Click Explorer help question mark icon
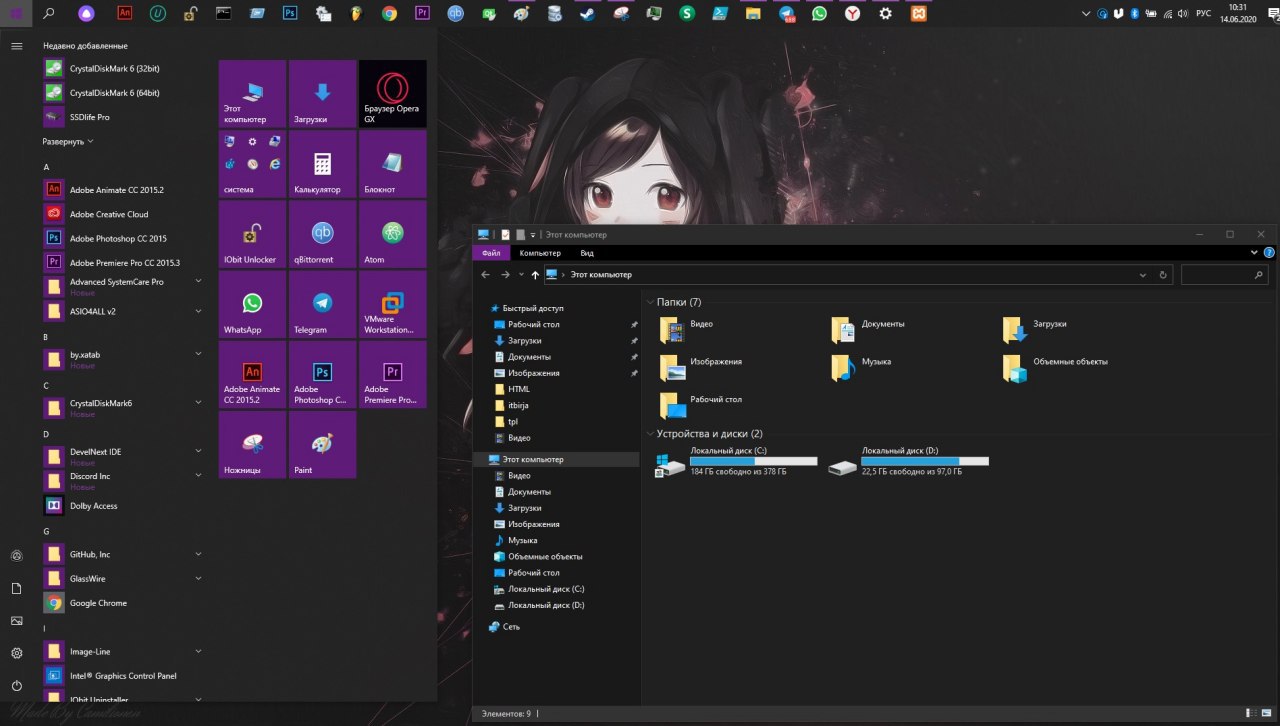 click(x=1269, y=253)
